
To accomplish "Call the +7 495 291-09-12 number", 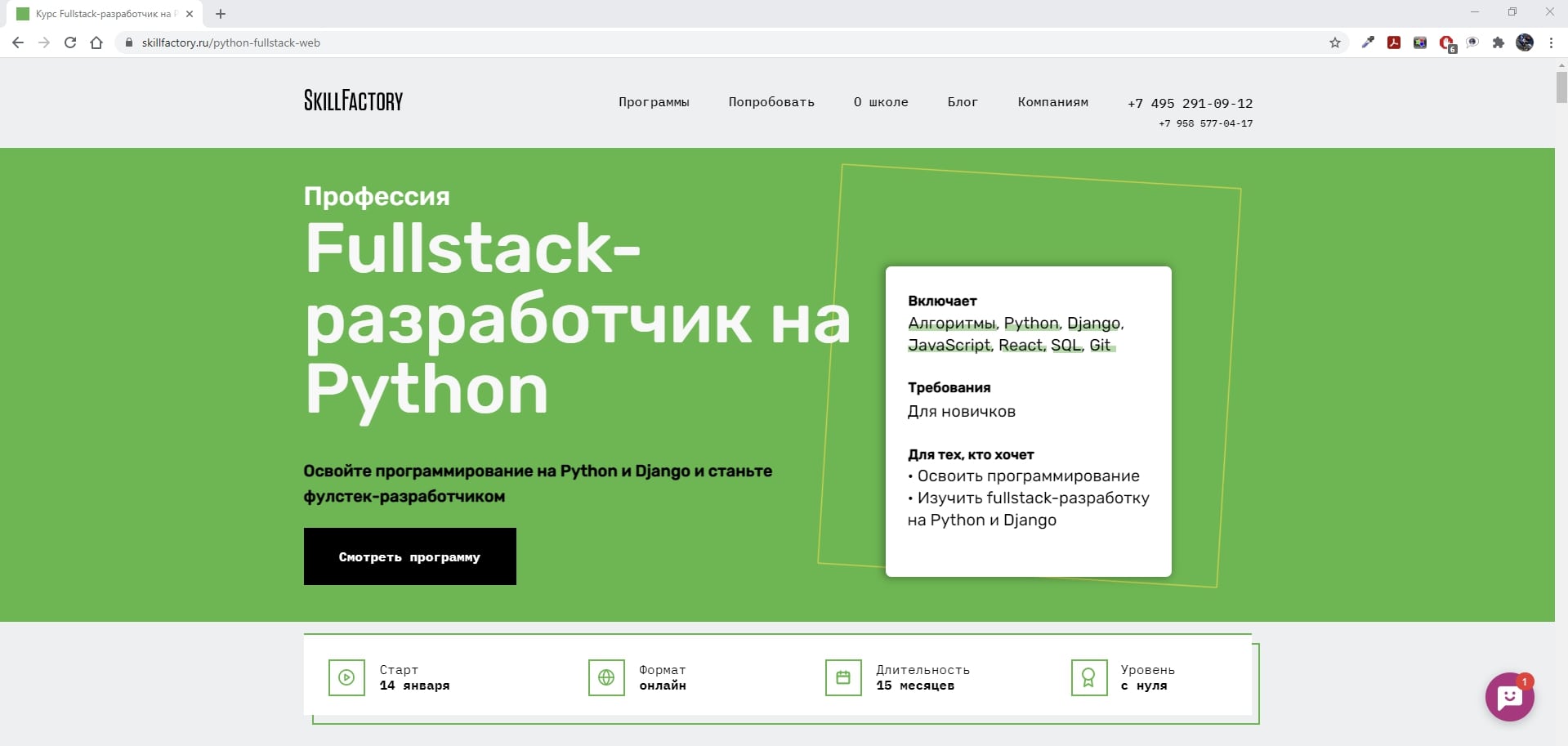I will 1190,103.
